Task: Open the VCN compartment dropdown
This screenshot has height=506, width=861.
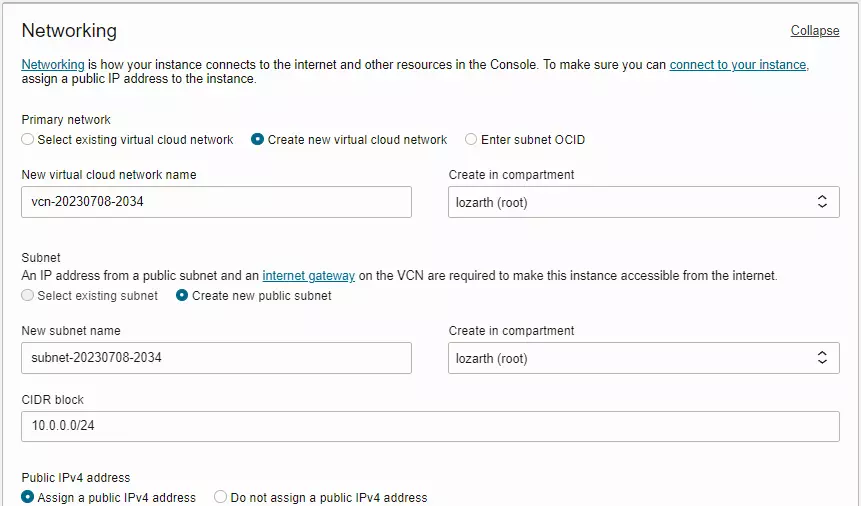Action: tap(643, 202)
